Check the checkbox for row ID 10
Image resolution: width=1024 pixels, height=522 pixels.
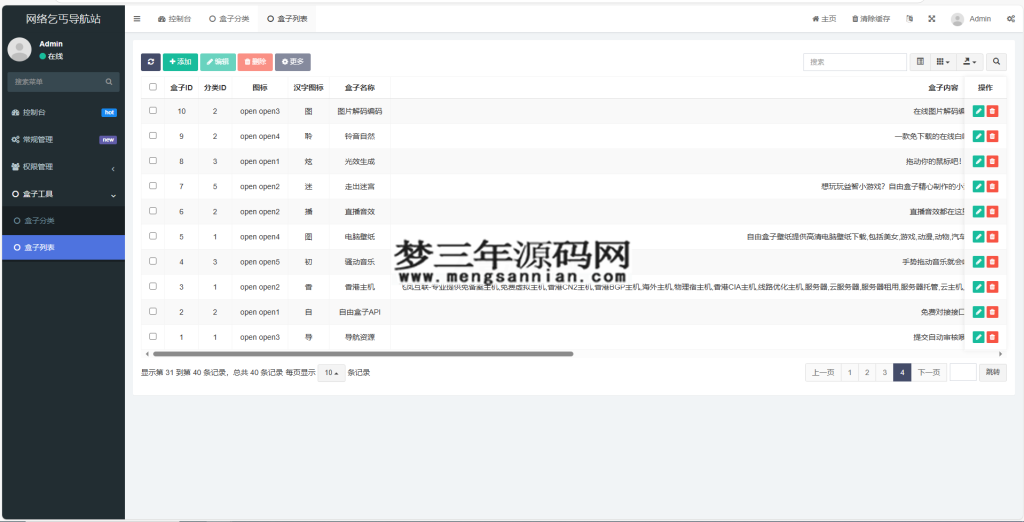(x=153, y=110)
